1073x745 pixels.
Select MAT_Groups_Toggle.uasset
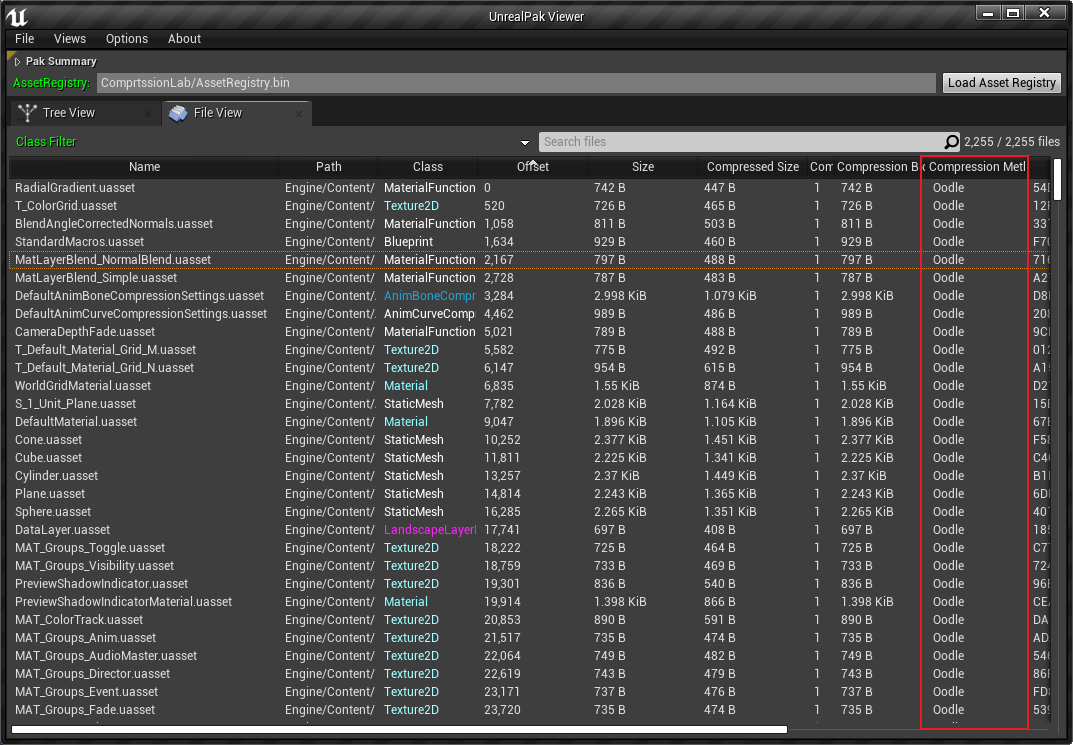coord(530,548)
